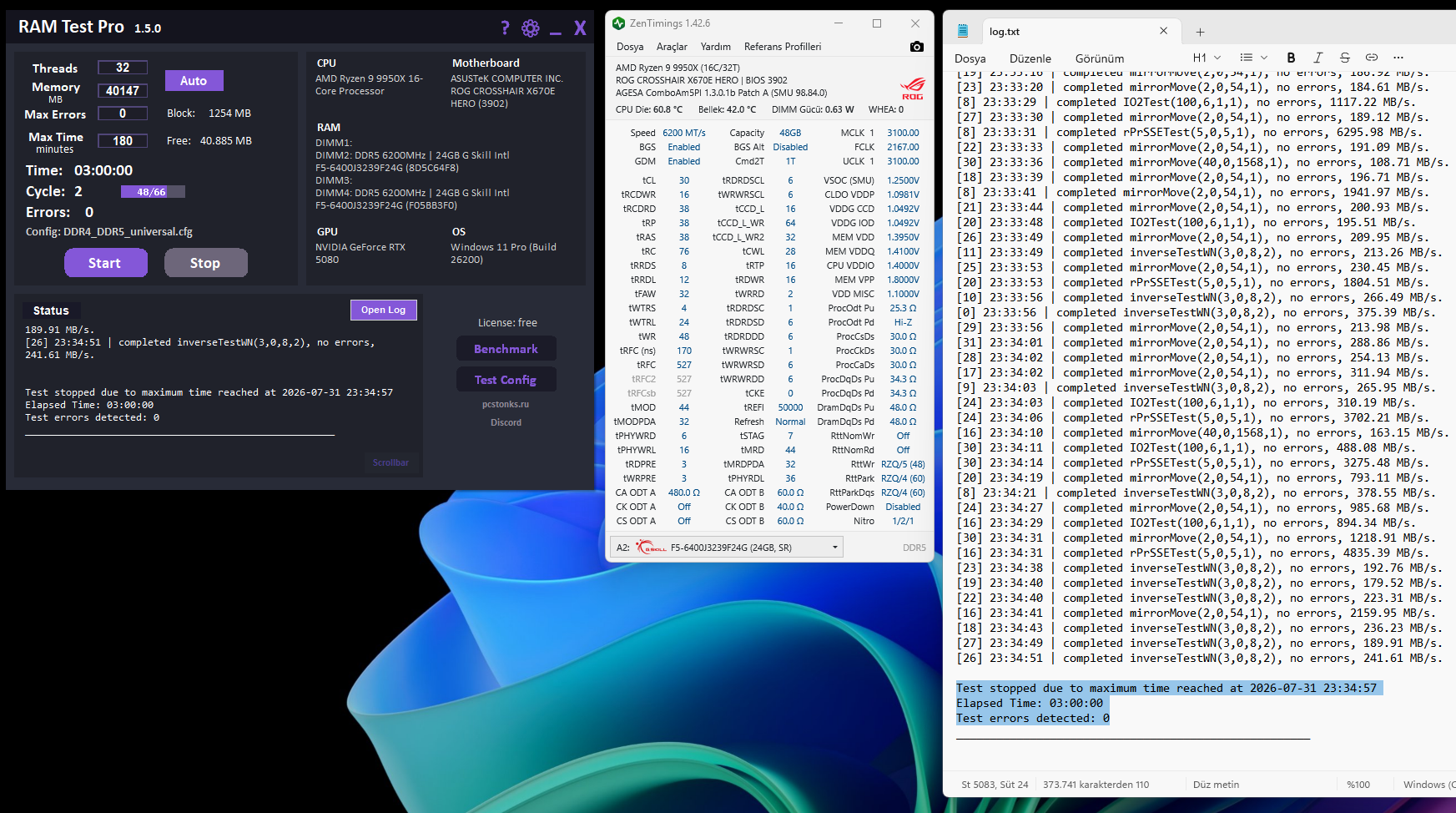Click the '[26] 23:34:51' log line in Notepad
The height and width of the screenshot is (813, 1456).
point(1199,659)
